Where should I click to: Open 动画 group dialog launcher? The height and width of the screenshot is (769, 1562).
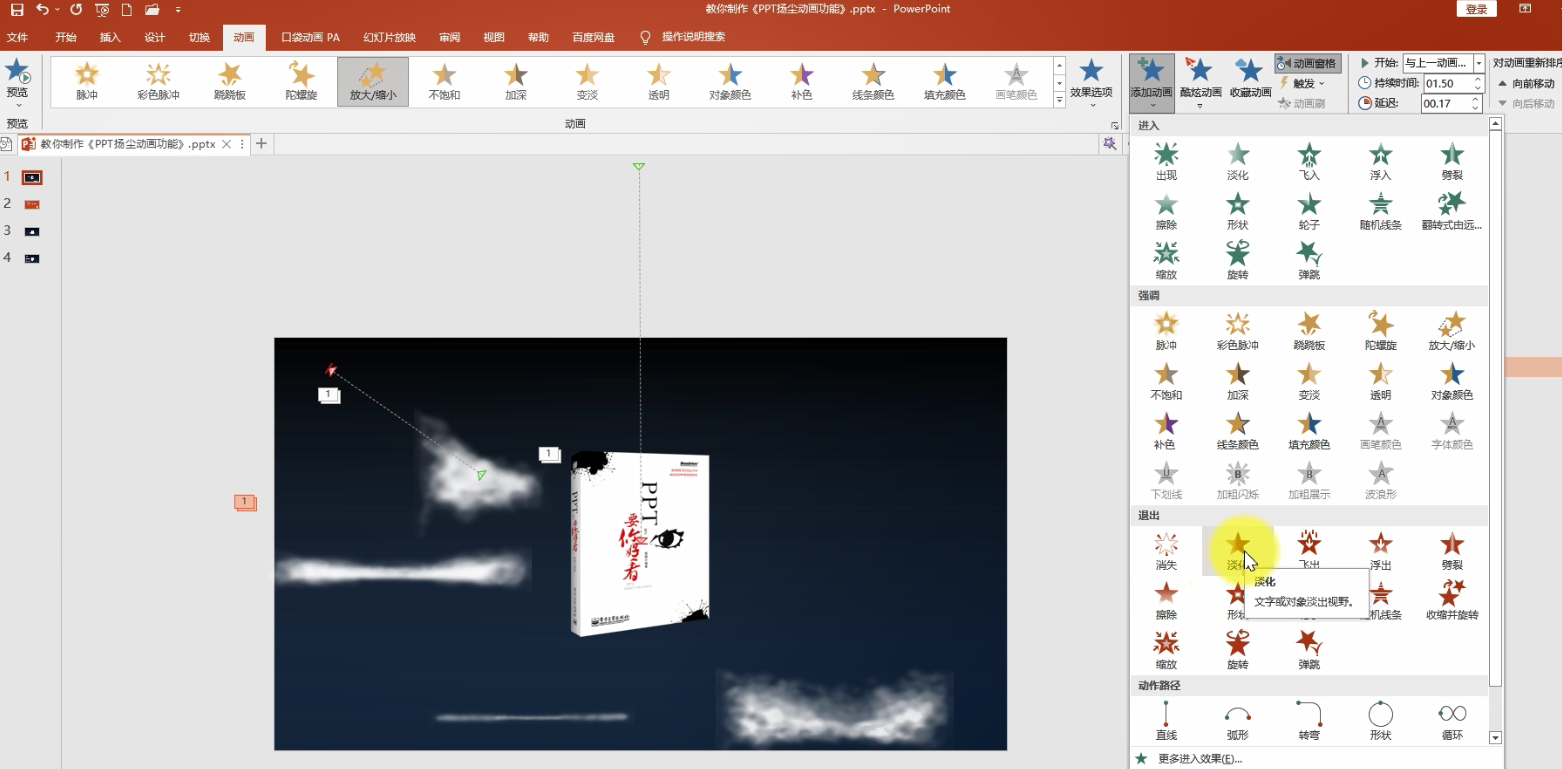tap(1115, 125)
